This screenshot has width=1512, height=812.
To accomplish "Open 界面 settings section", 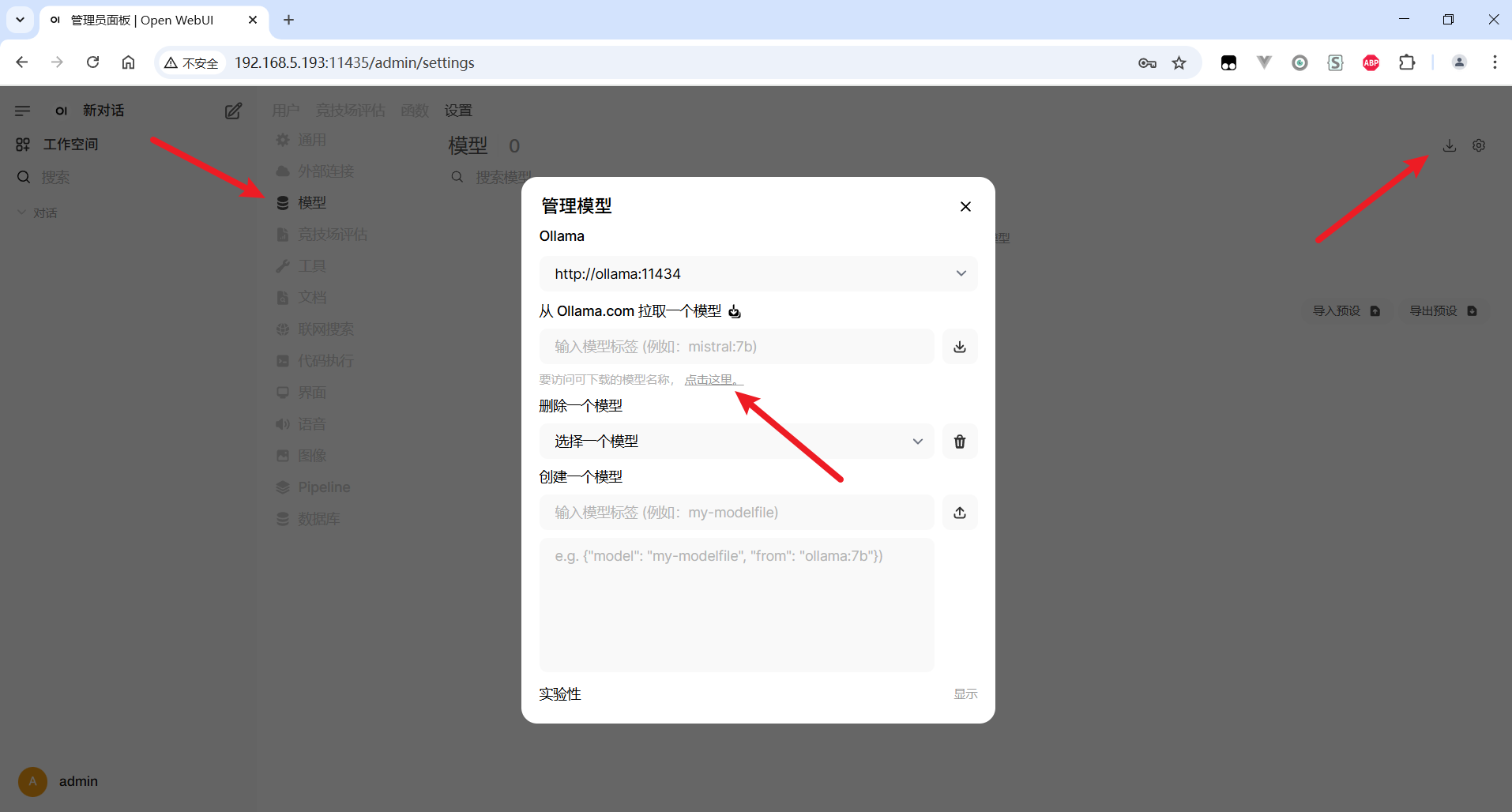I will (x=301, y=393).
